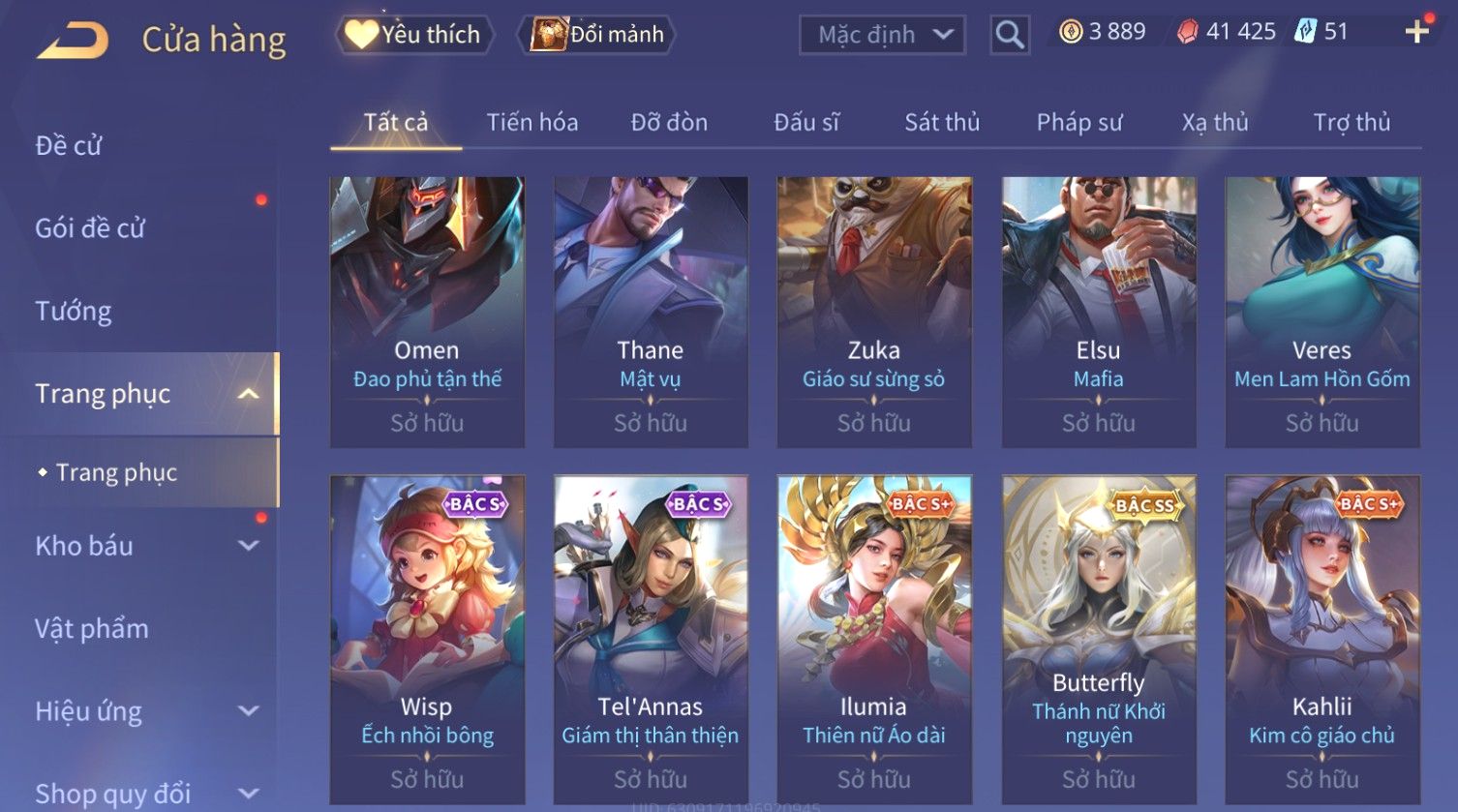Click the red gem currency icon
Screen dimensions: 1458x812
1188,32
